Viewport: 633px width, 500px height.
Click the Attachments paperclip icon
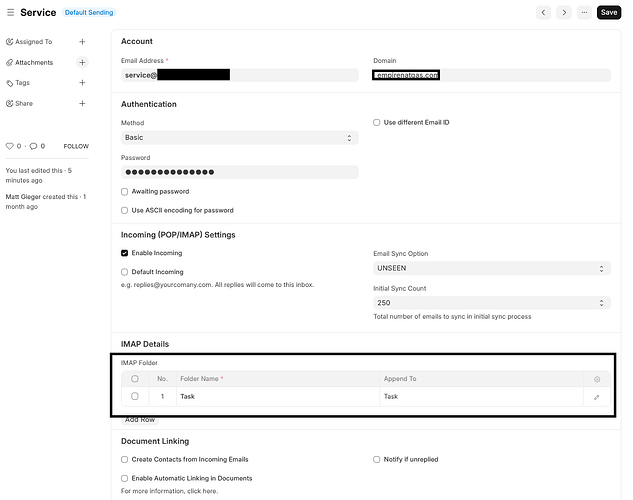[9, 63]
